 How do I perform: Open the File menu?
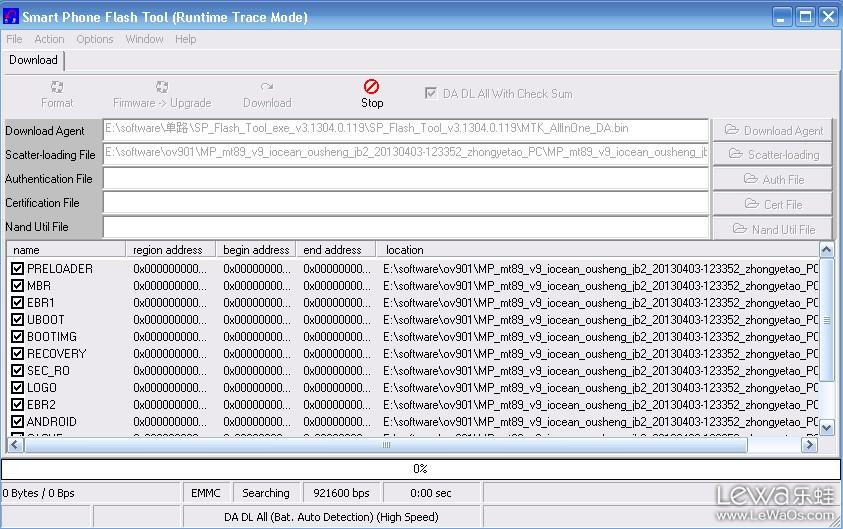pyautogui.click(x=14, y=39)
